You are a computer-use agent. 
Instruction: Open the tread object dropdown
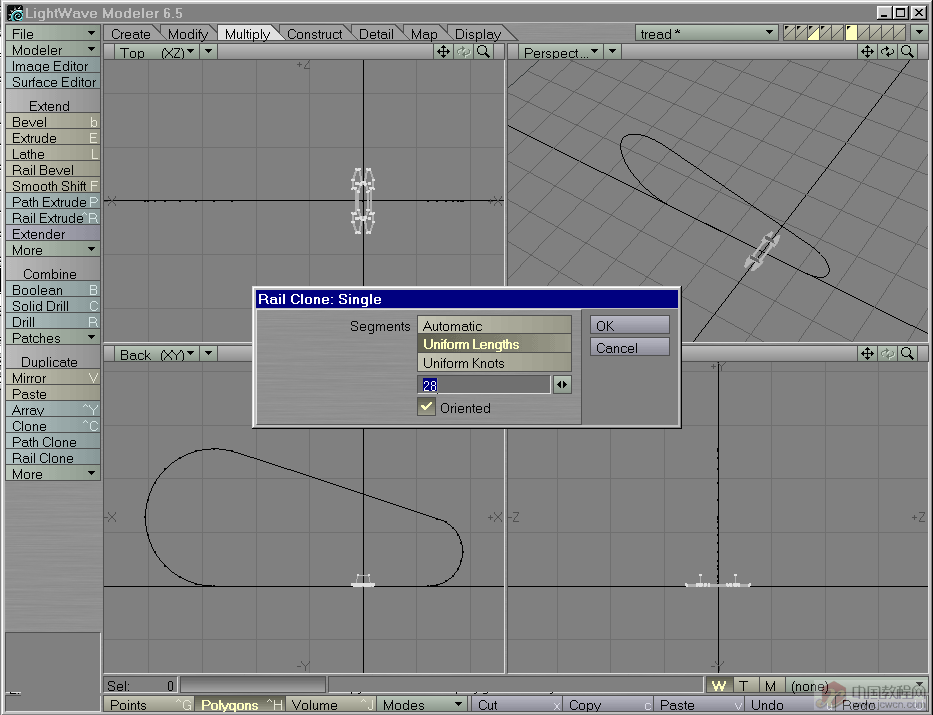pos(707,33)
